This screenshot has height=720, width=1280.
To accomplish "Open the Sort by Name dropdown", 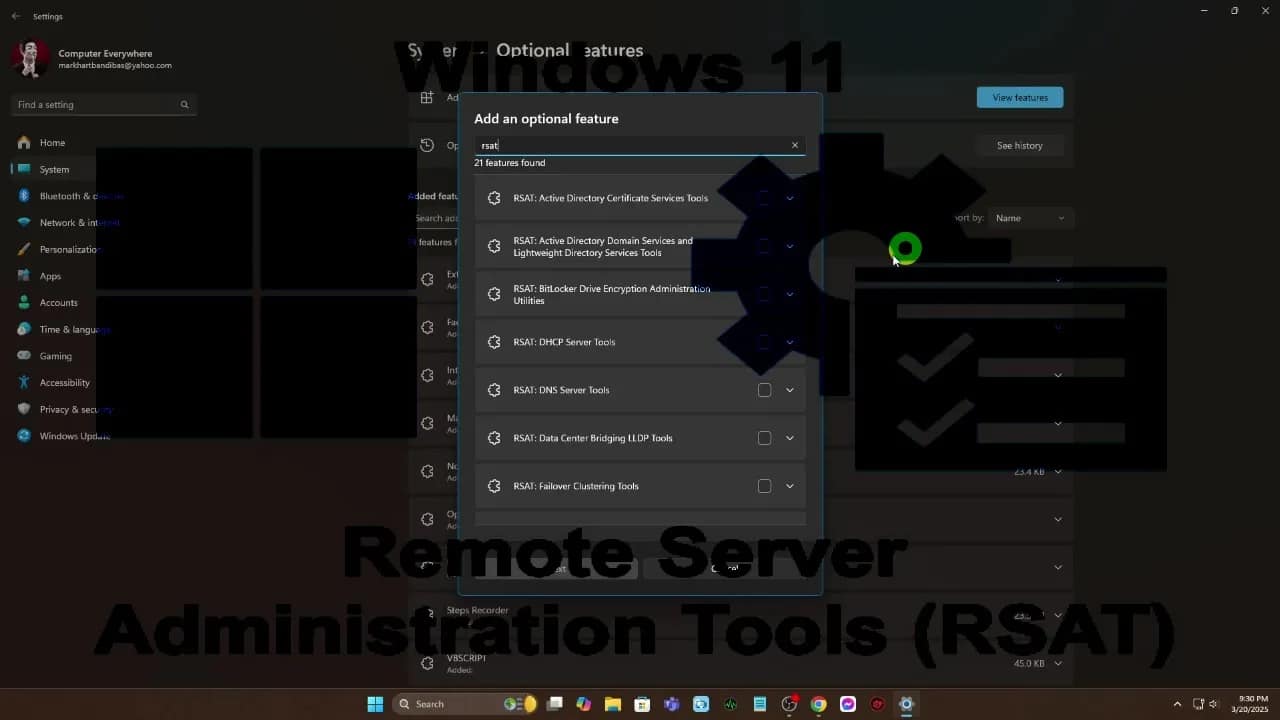I will tap(1030, 218).
